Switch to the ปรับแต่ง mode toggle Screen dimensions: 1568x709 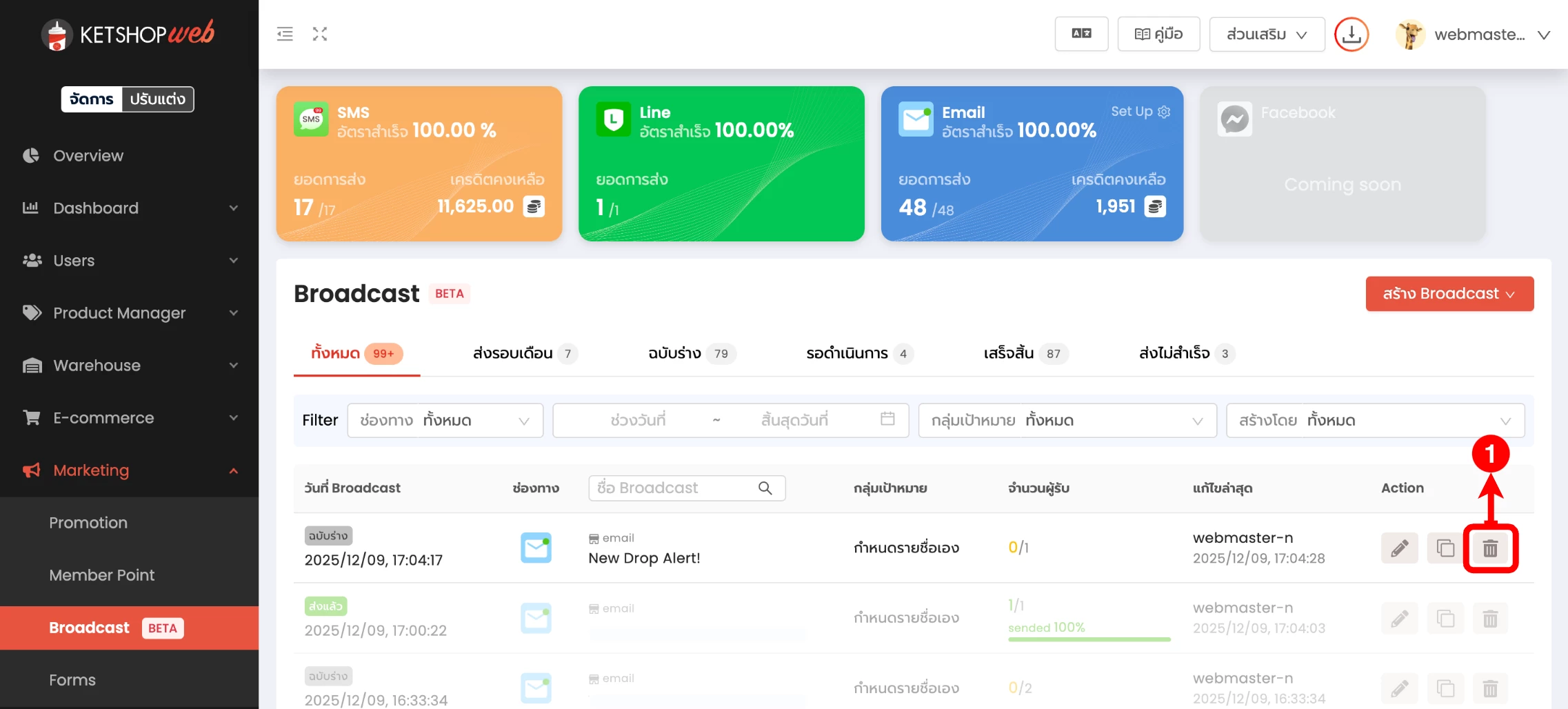[x=157, y=99]
